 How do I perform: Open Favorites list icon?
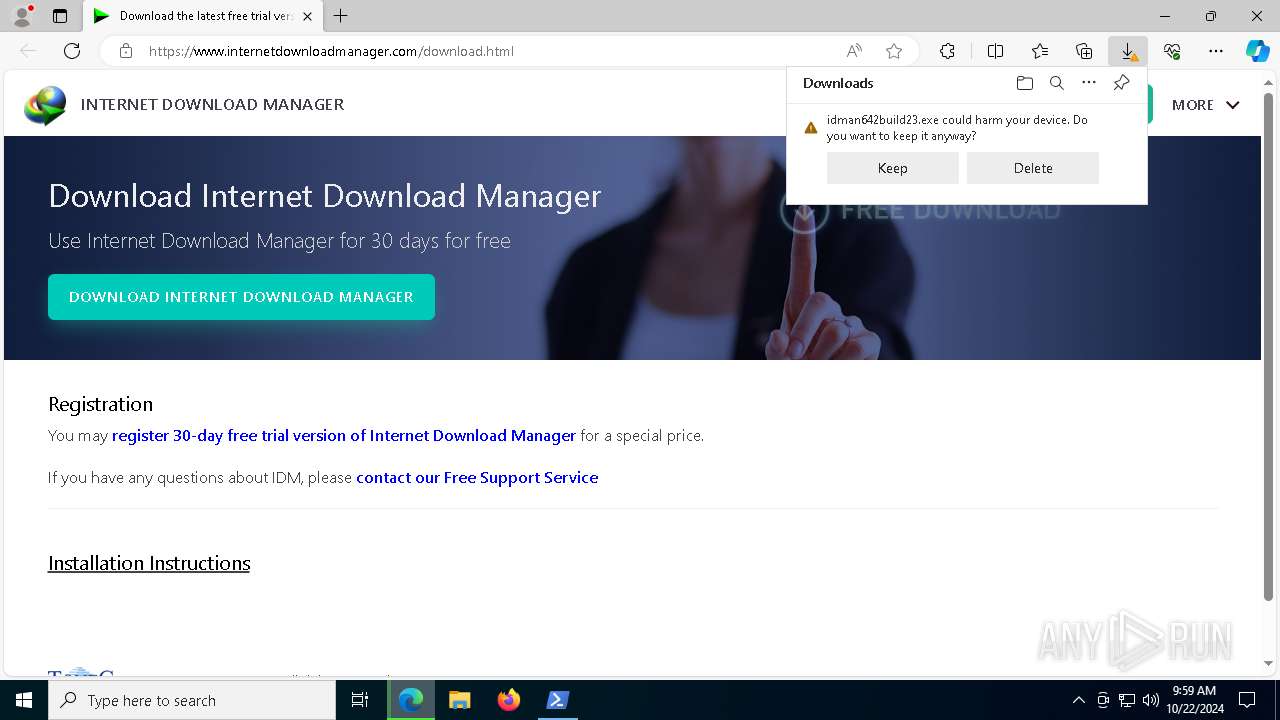click(1040, 51)
